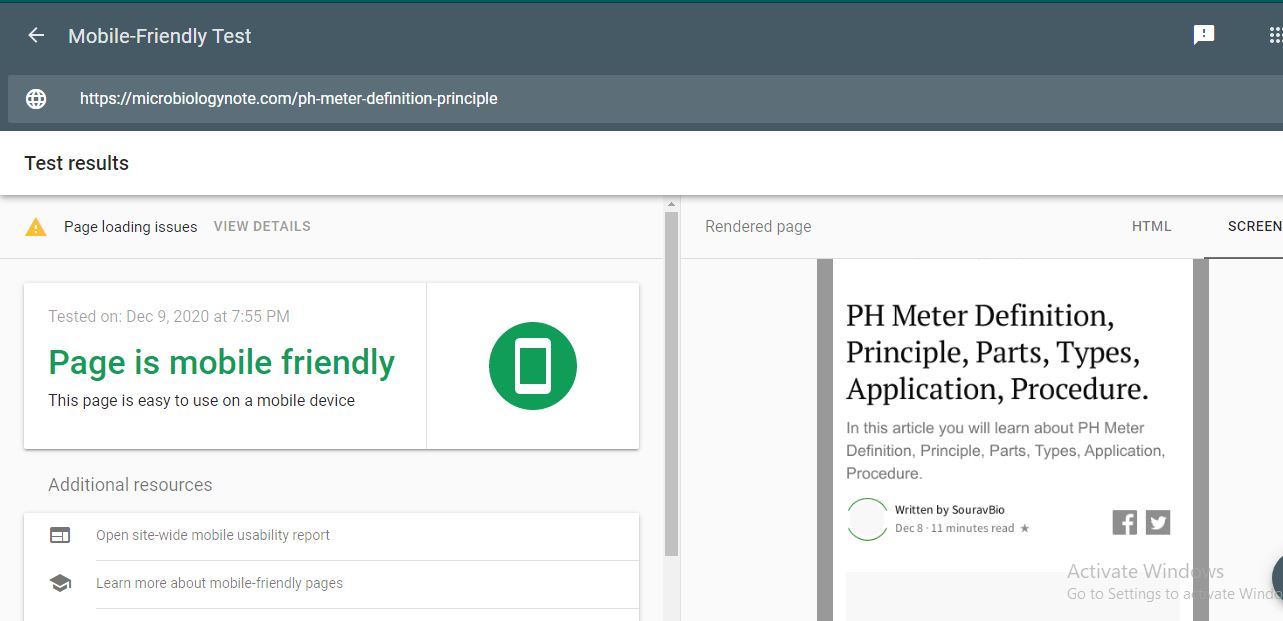Viewport: 1283px width, 621px height.
Task: Open the Google apps grid icon
Action: tap(1275, 35)
